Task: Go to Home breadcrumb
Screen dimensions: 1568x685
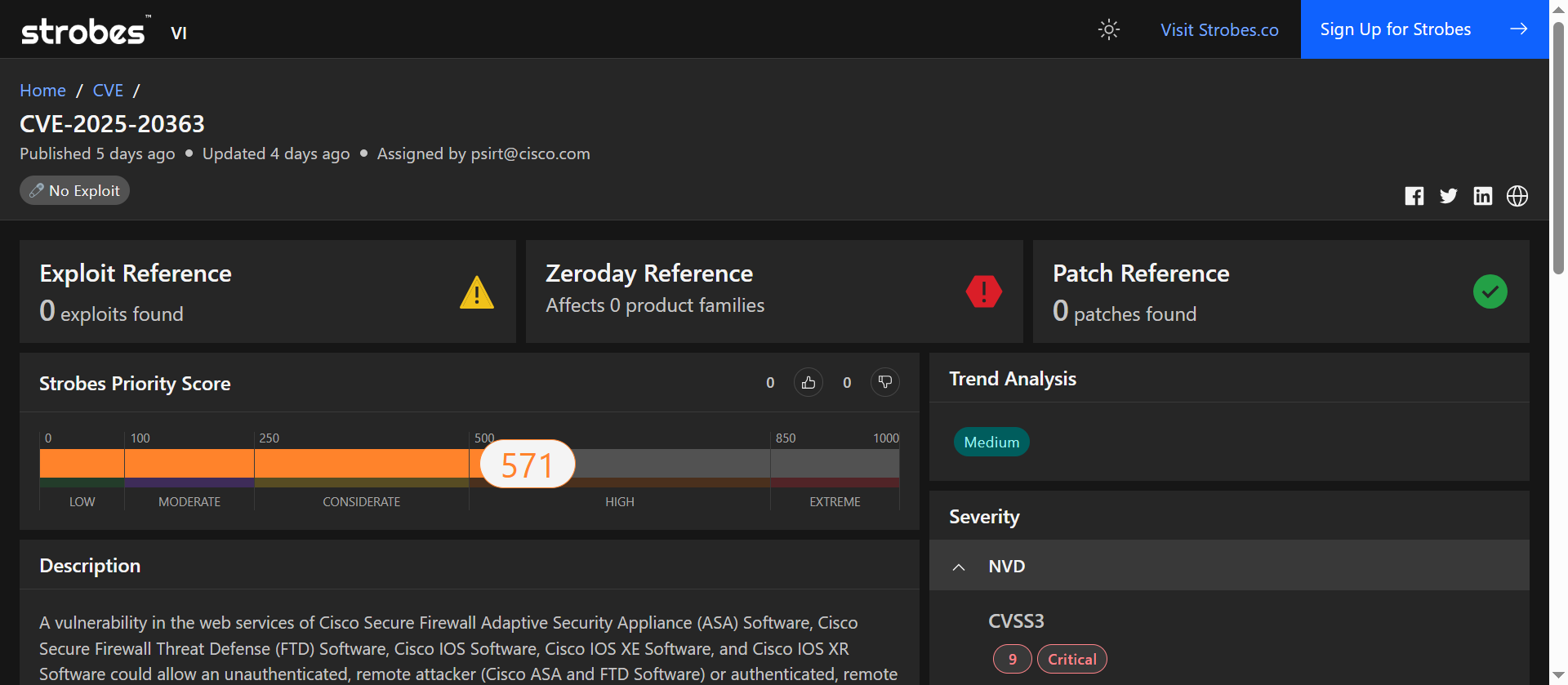Action: 42,91
